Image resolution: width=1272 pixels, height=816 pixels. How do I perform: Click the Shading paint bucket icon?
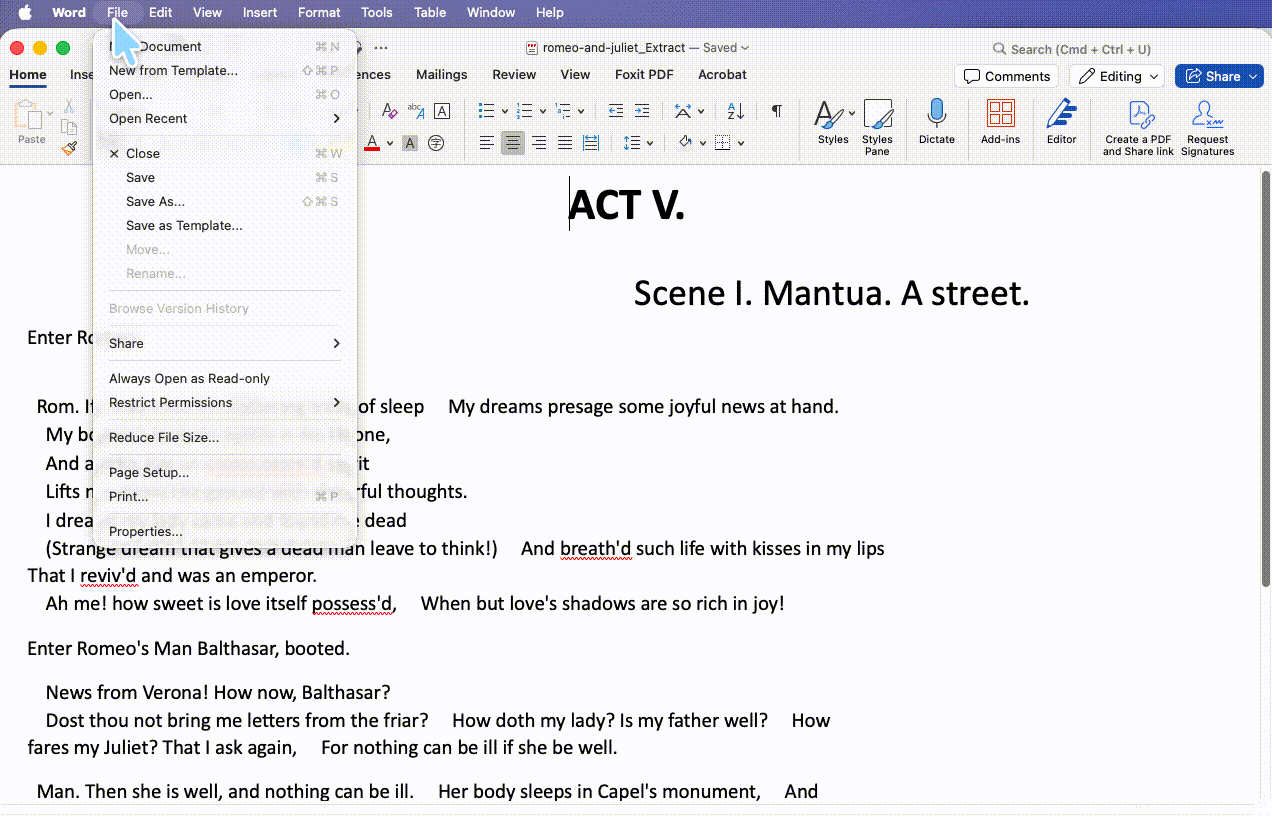tap(685, 143)
